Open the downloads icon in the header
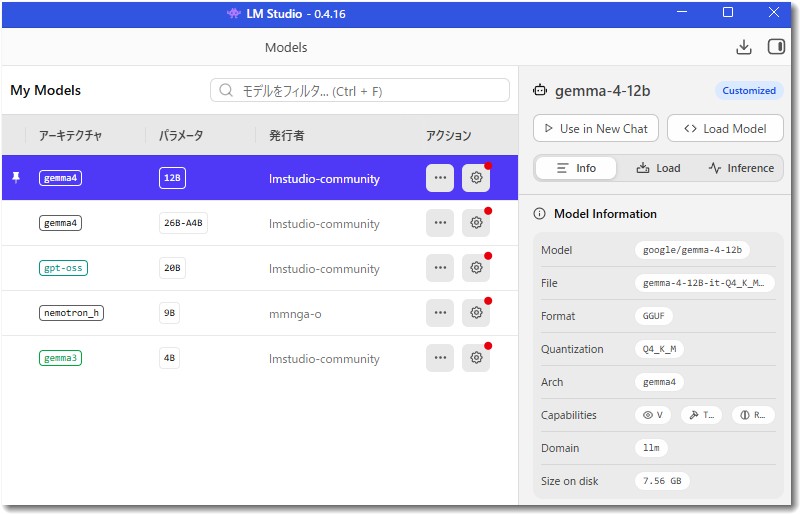Viewport: 800px width, 514px height. [744, 47]
